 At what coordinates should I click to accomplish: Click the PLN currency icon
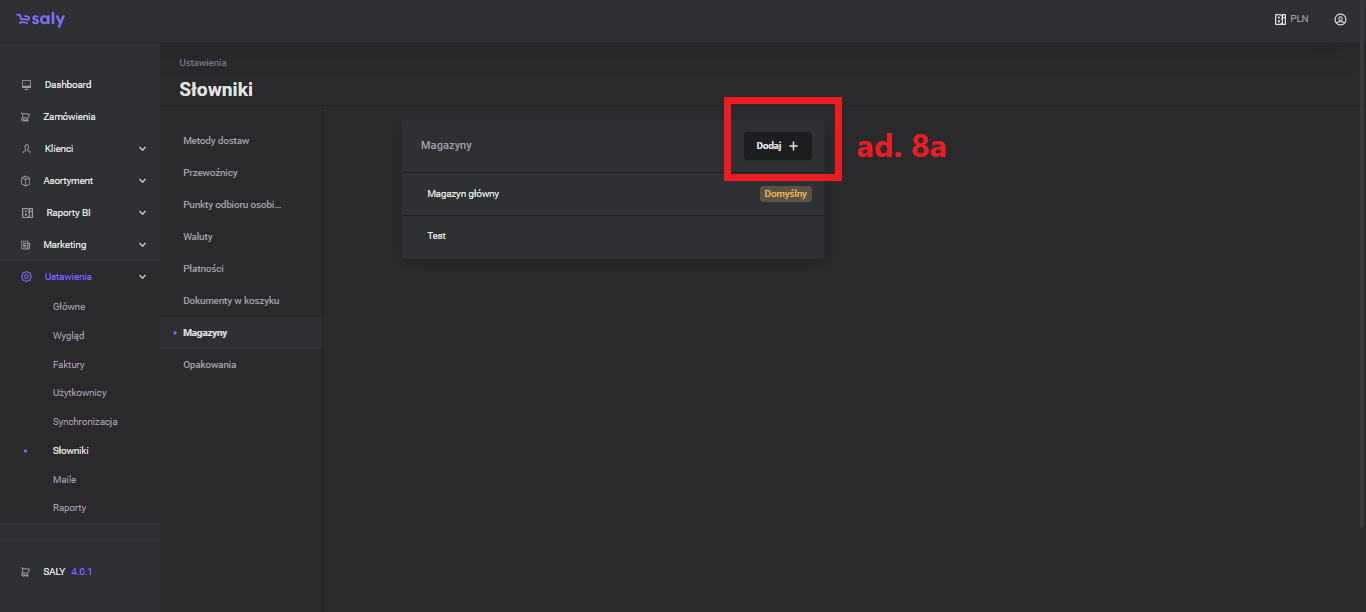click(x=1280, y=19)
